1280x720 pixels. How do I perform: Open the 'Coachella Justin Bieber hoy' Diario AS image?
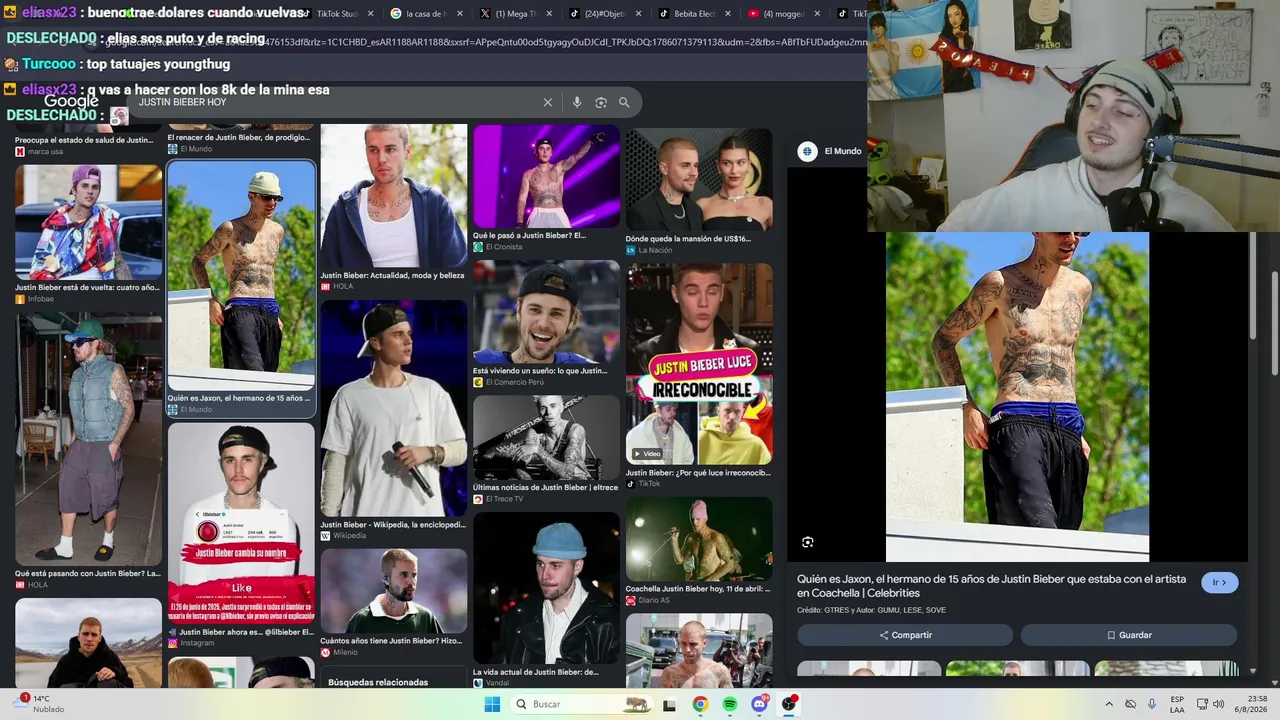click(699, 540)
